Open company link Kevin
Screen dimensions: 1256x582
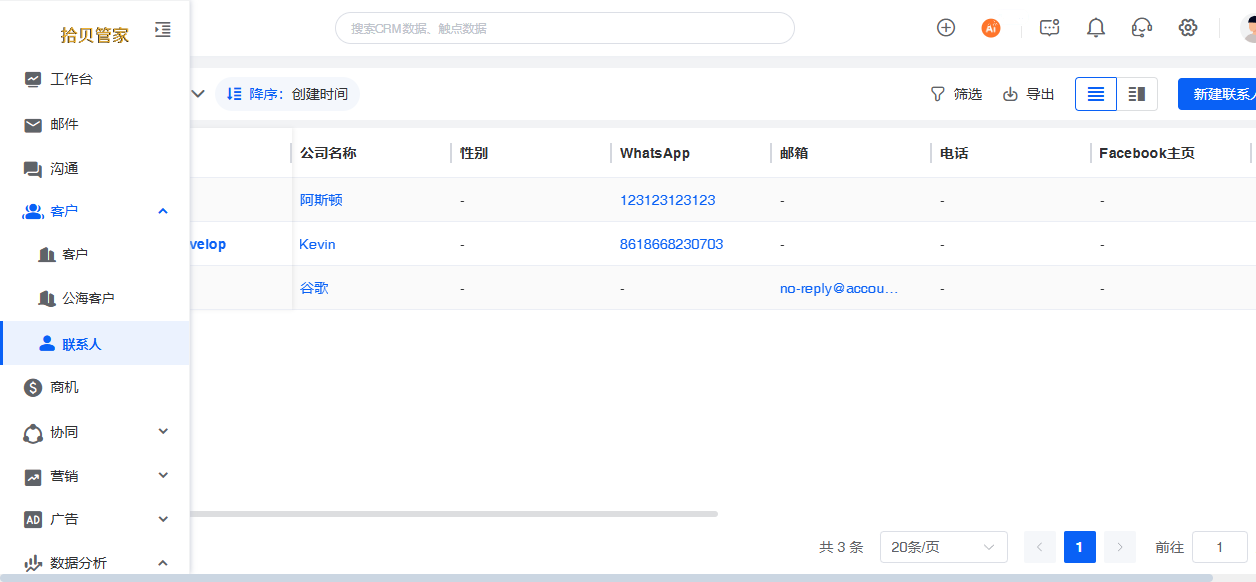click(317, 244)
